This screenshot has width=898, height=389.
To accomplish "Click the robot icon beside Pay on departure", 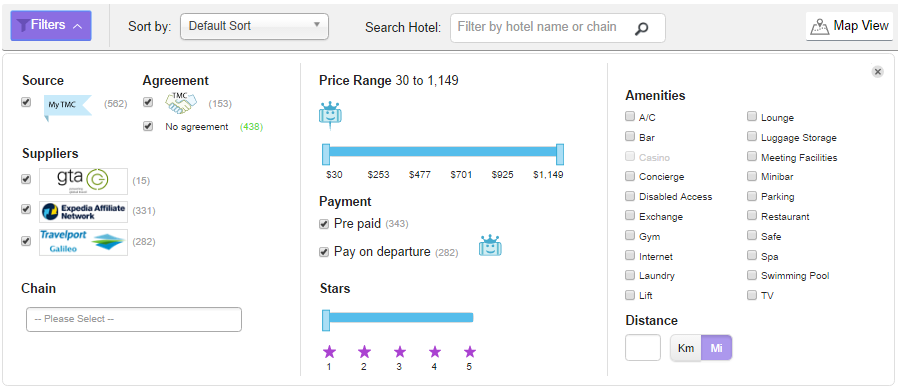I will point(490,246).
